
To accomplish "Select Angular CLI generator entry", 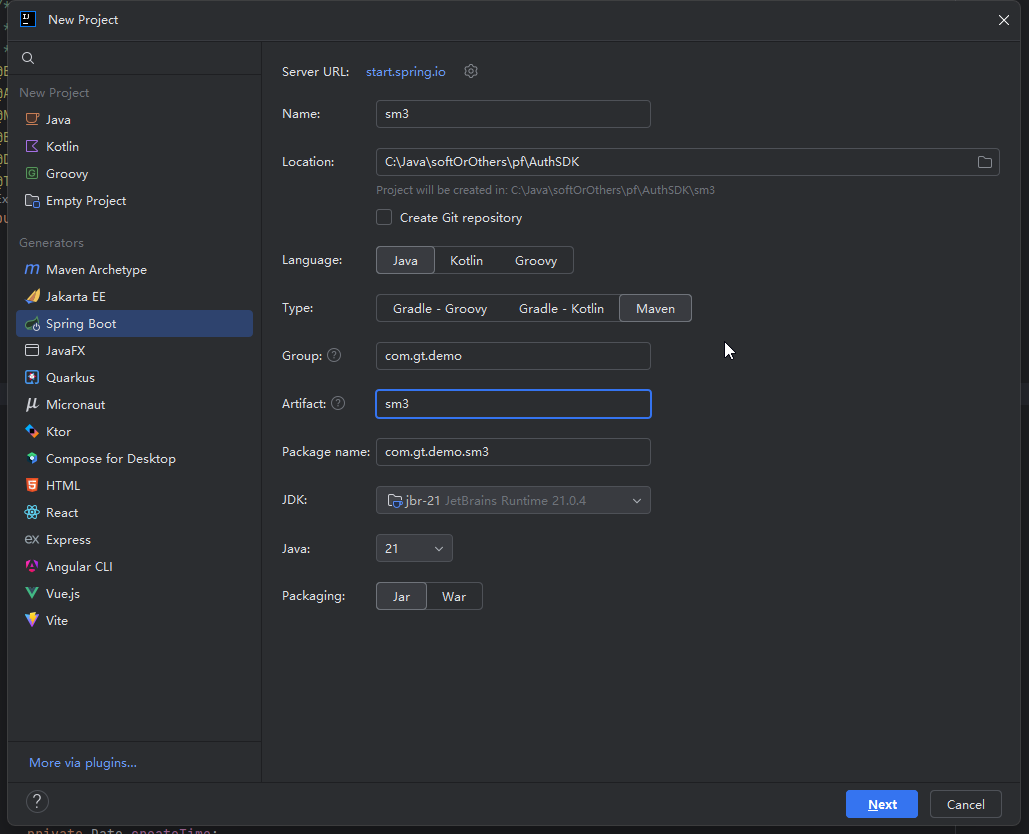I will pyautogui.click(x=134, y=566).
